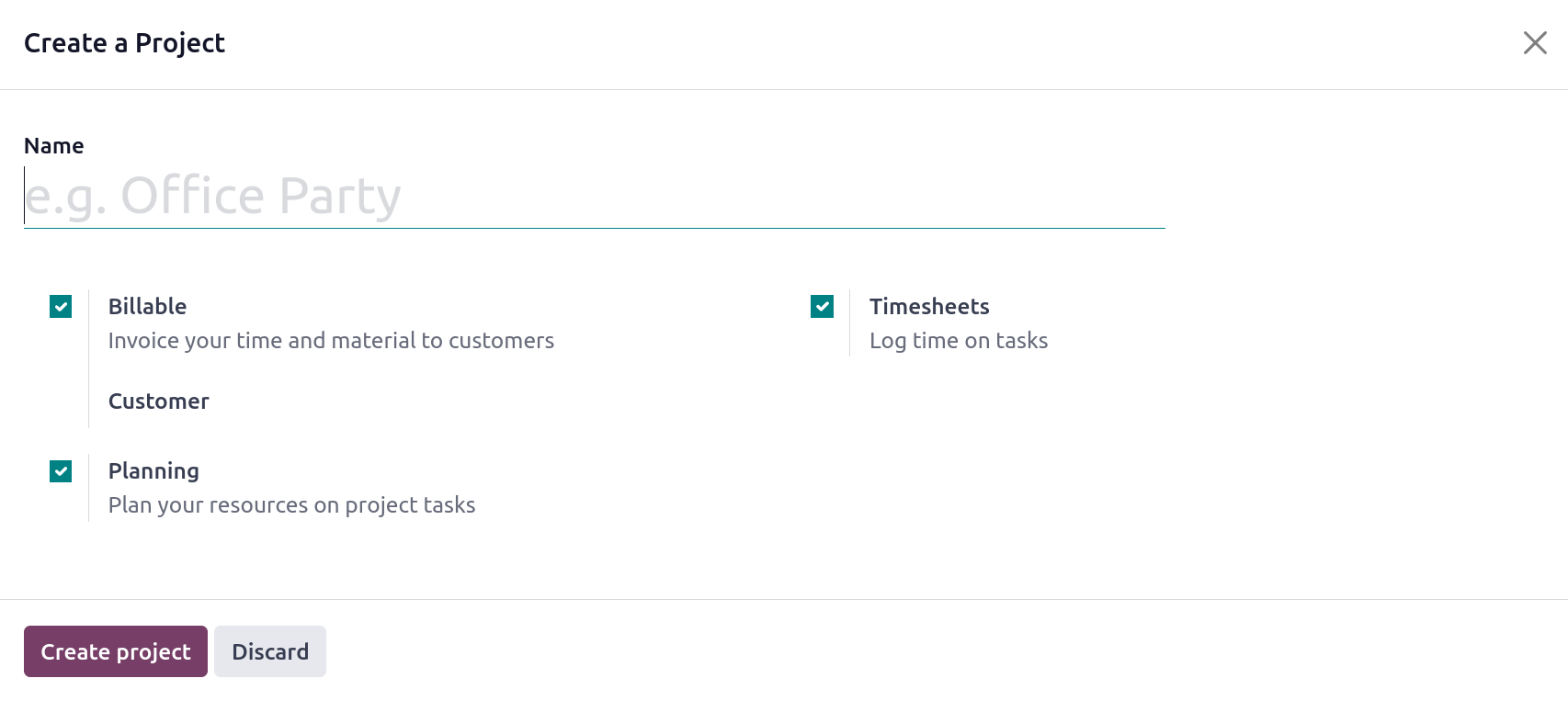Click the 'e.g. Office Party' placeholder text
This screenshot has height=701, width=1568.
(212, 196)
